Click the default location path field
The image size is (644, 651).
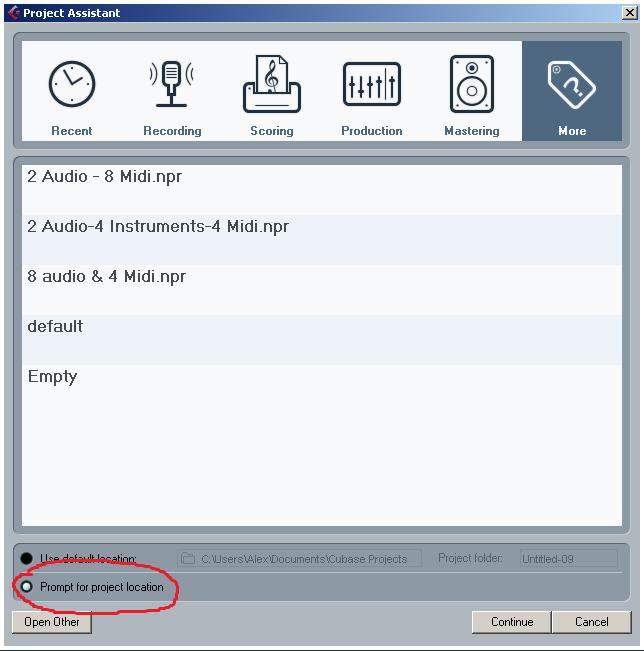tap(299, 559)
